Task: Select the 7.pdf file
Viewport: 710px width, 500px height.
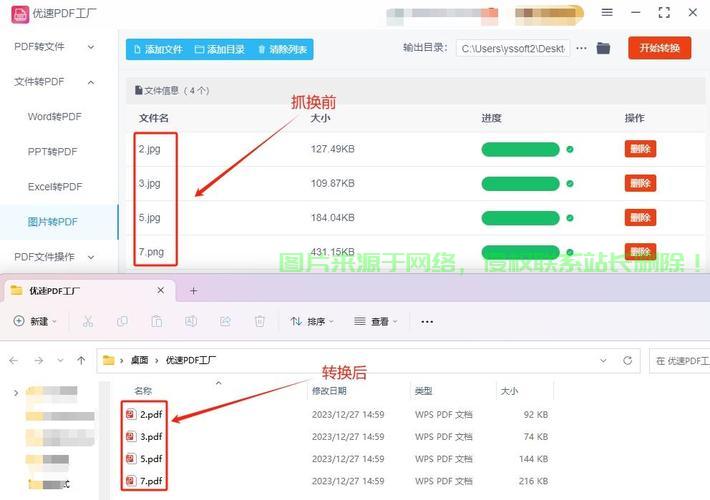Action: coord(145,481)
